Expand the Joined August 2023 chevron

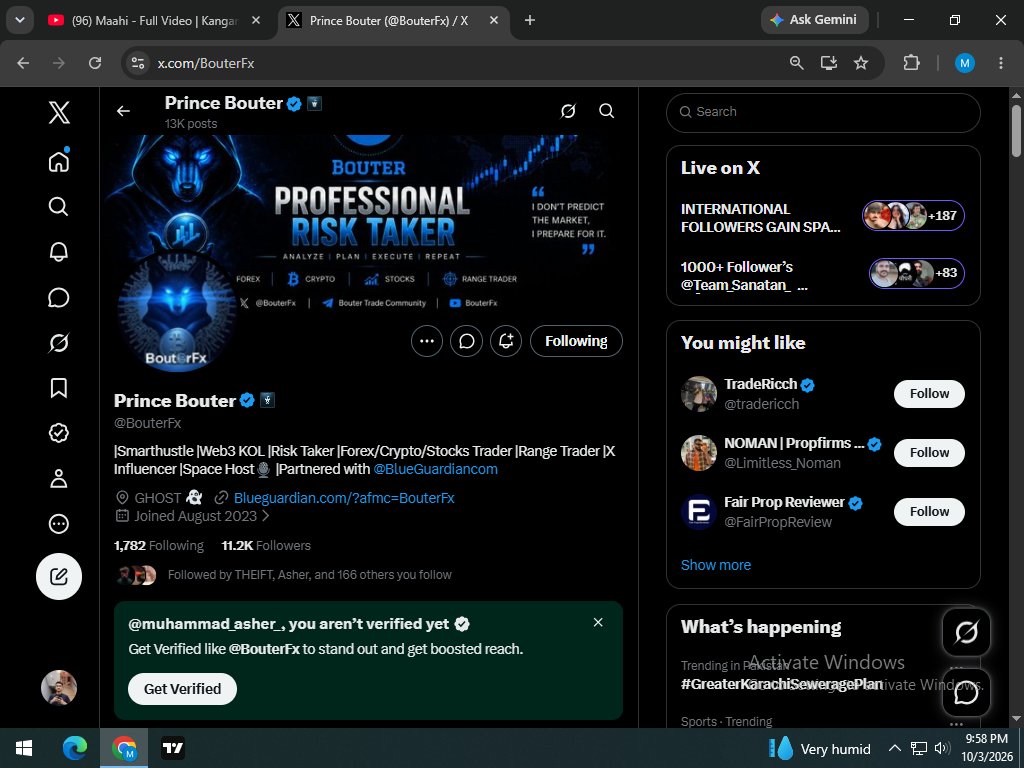266,516
